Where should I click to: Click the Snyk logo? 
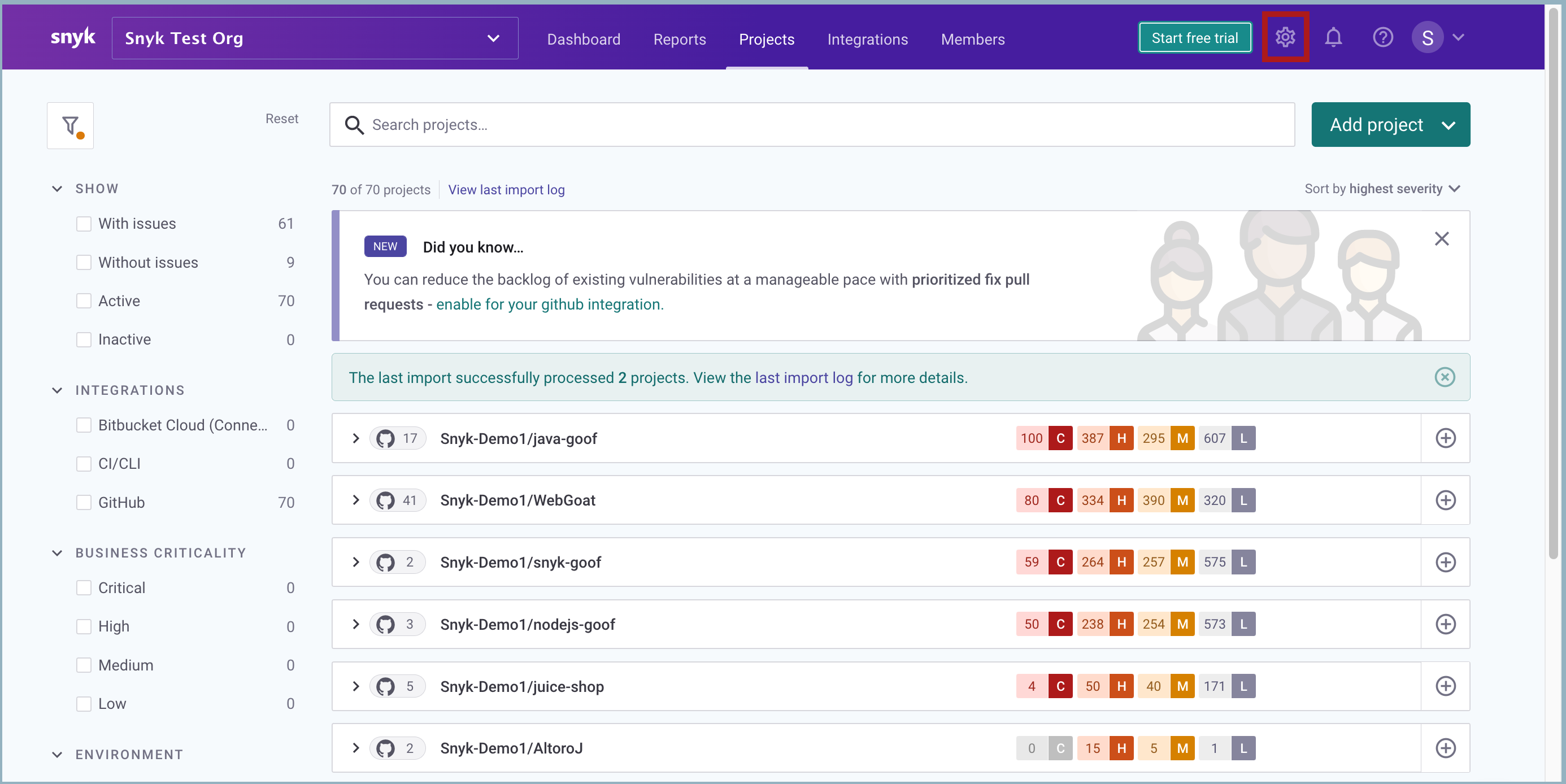pos(73,38)
